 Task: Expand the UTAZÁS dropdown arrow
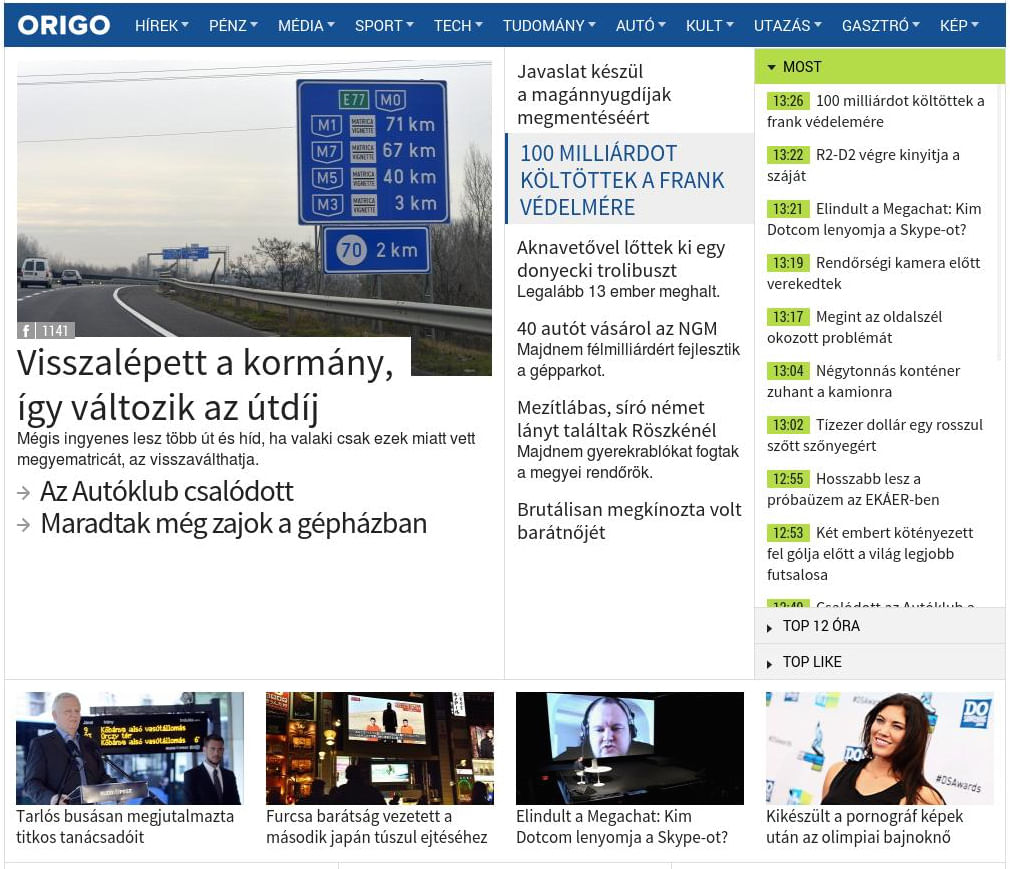[x=817, y=24]
